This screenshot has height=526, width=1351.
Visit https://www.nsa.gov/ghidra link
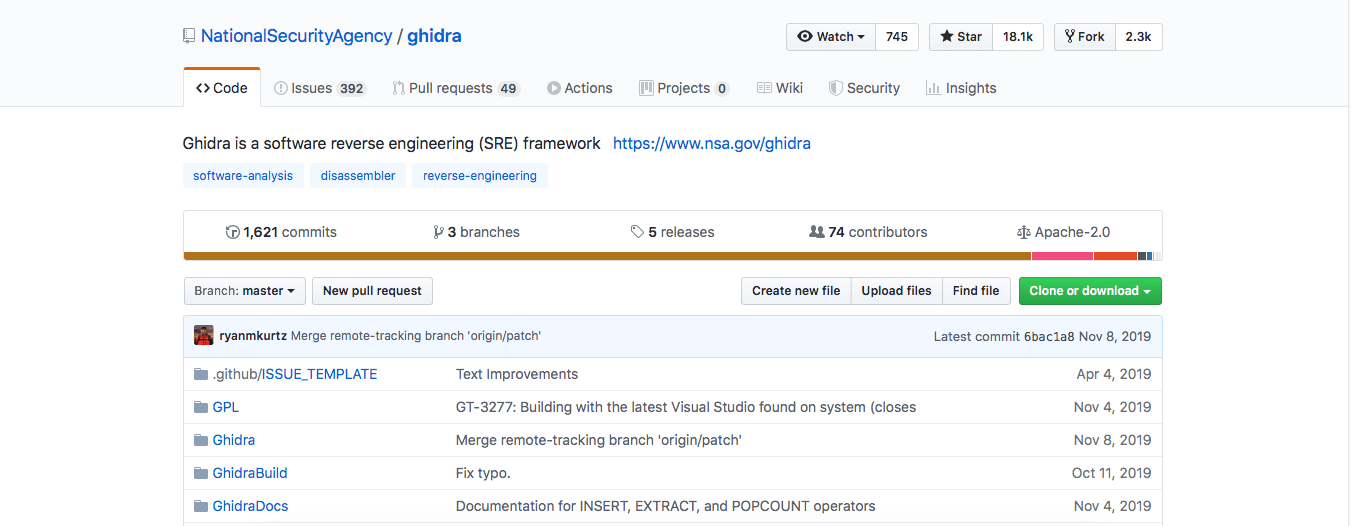(712, 143)
